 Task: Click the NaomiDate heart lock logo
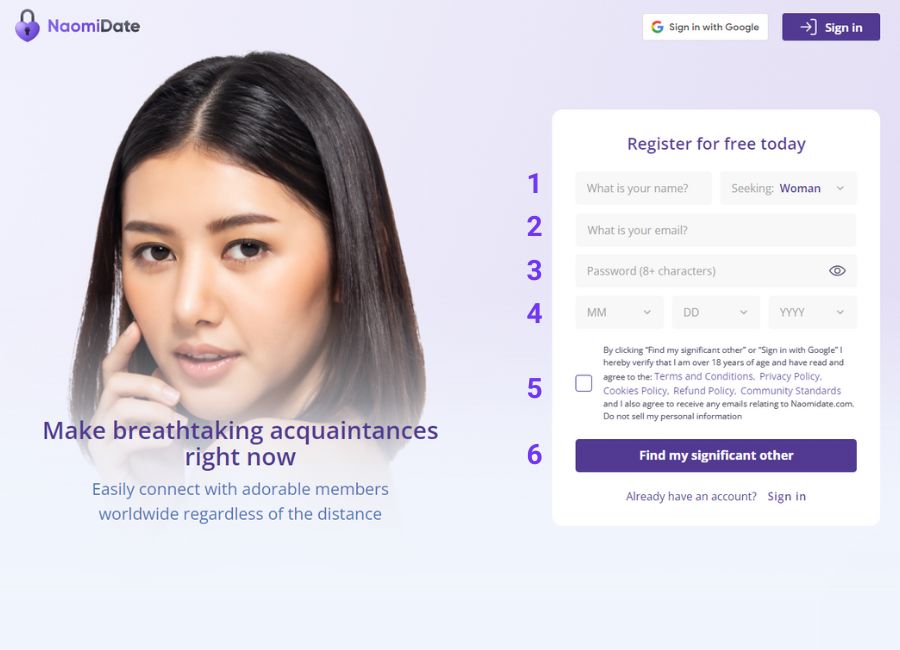tap(27, 26)
